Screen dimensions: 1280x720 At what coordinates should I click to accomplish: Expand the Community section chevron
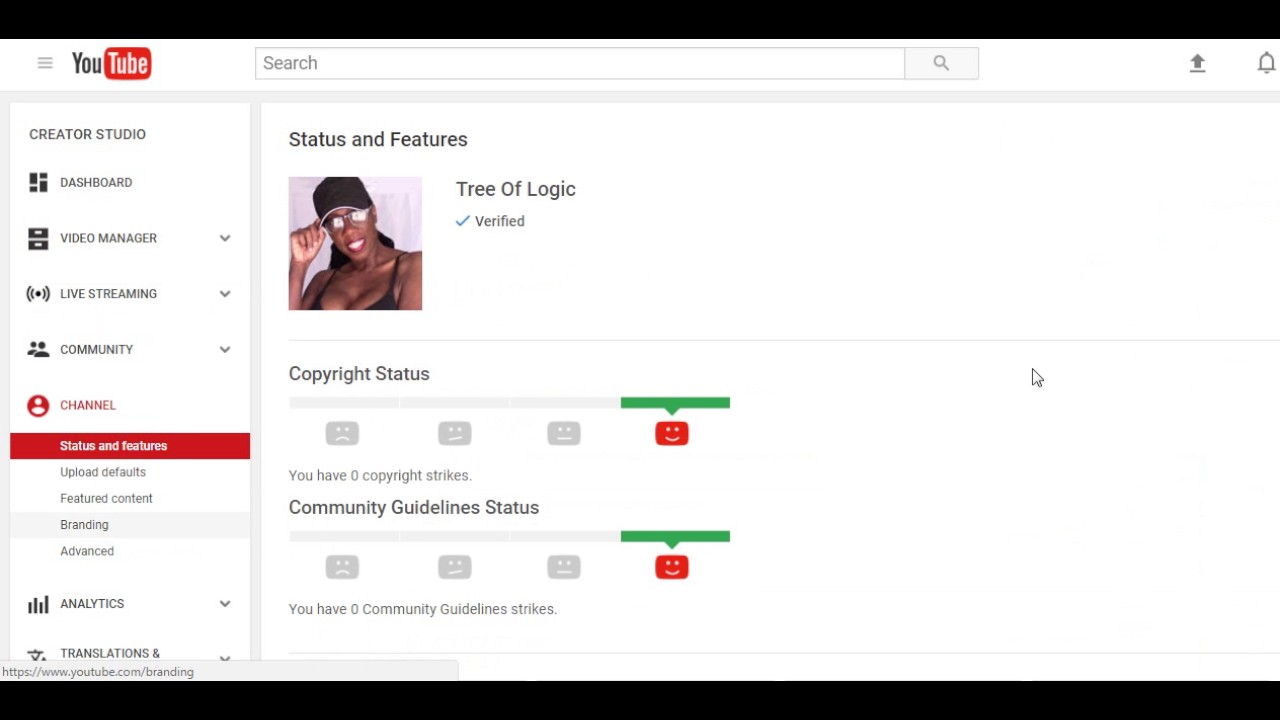225,349
